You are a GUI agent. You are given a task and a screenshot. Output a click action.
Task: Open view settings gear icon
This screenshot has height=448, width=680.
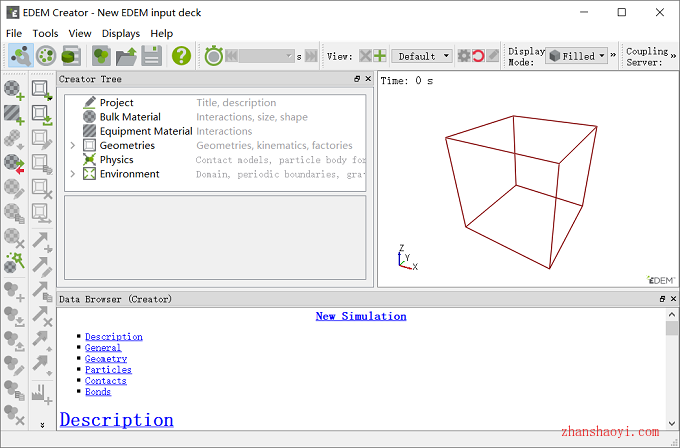pyautogui.click(x=464, y=56)
